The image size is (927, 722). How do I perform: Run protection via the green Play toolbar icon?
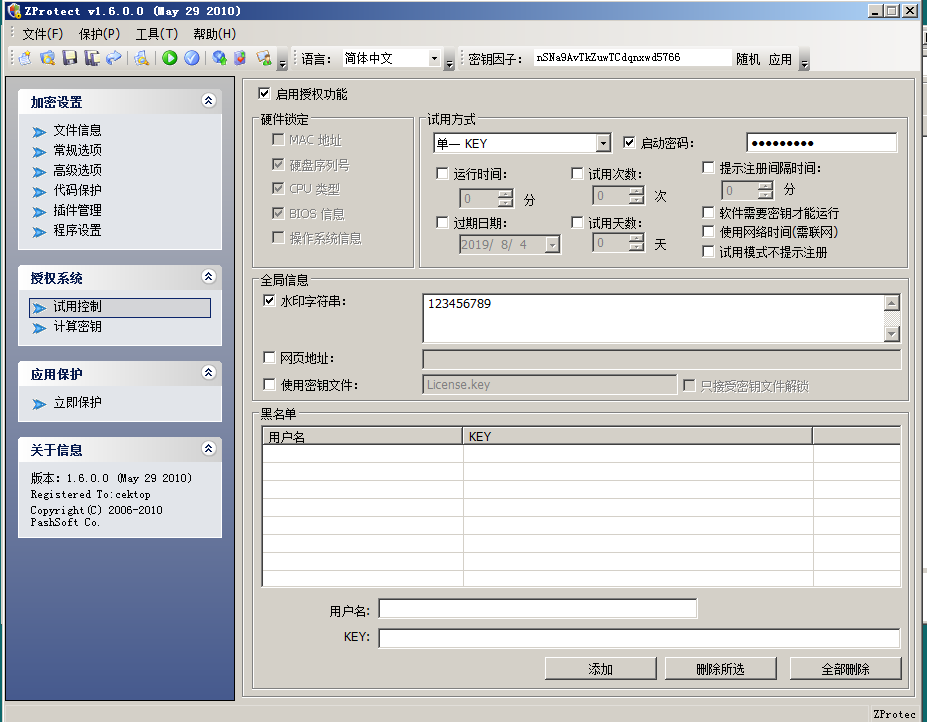(x=170, y=58)
